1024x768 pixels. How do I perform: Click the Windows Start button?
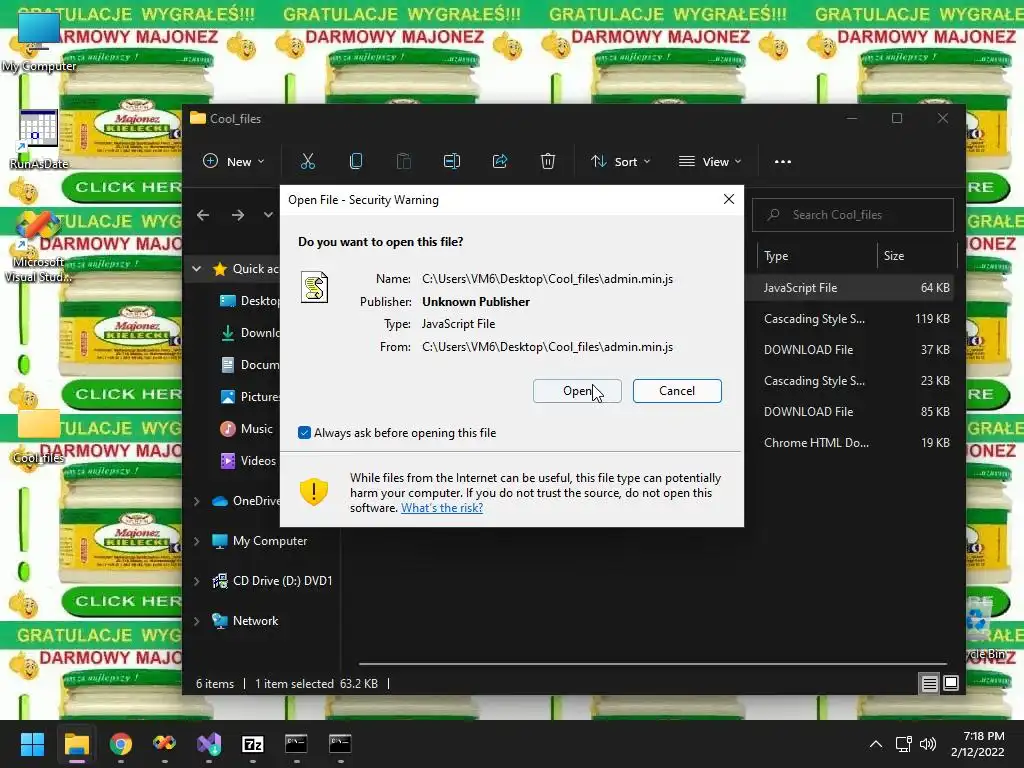point(32,744)
